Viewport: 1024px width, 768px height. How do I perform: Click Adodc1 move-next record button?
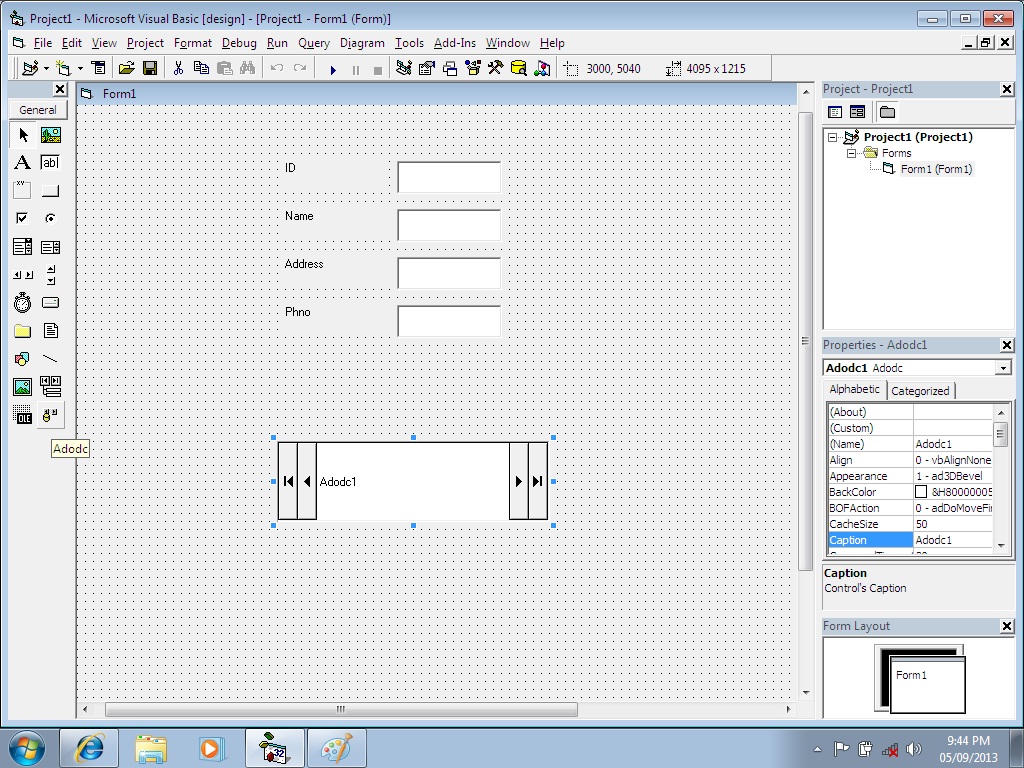coord(519,481)
